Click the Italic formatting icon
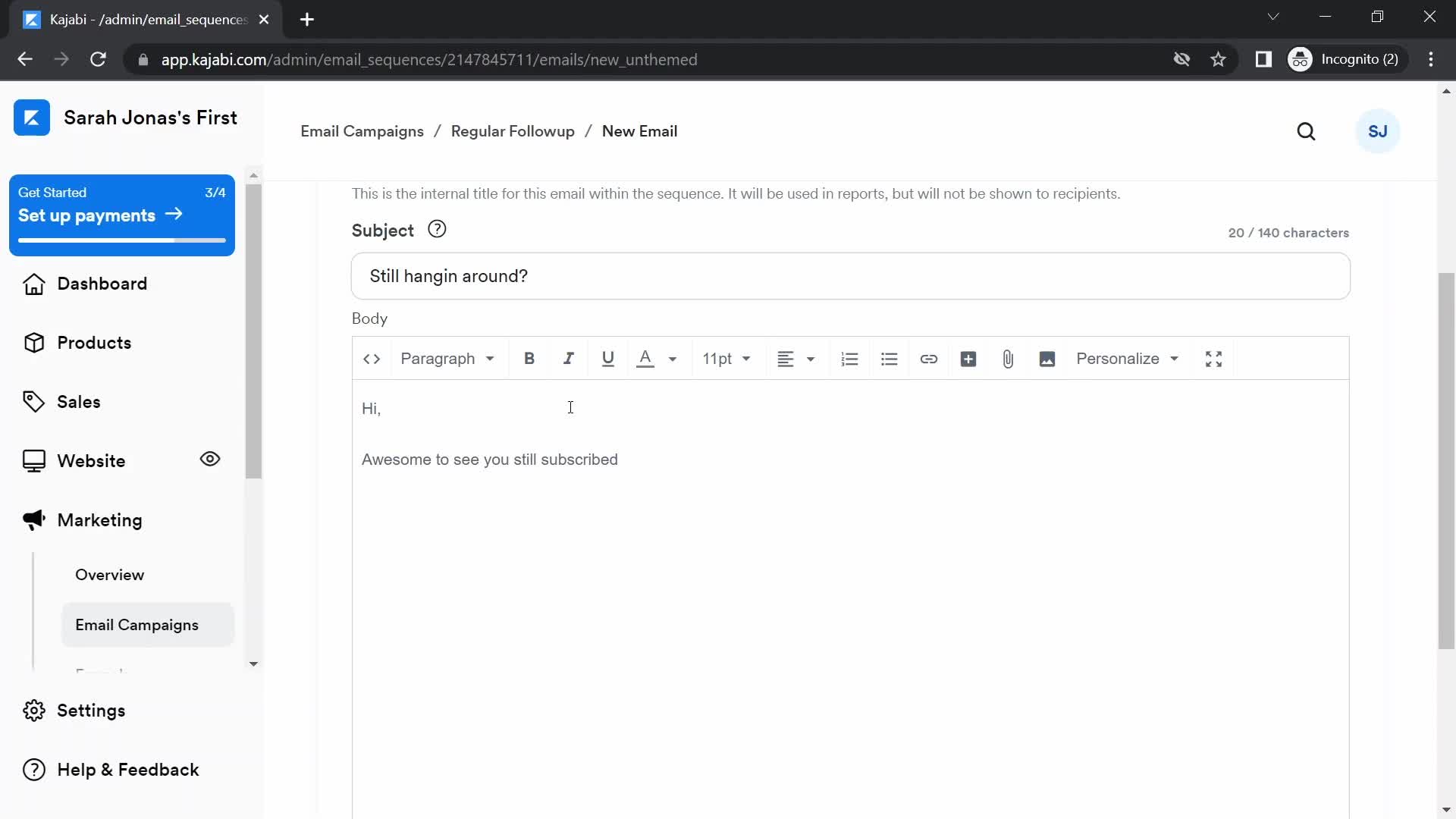Screen dimensions: 1456x819 [x=568, y=358]
